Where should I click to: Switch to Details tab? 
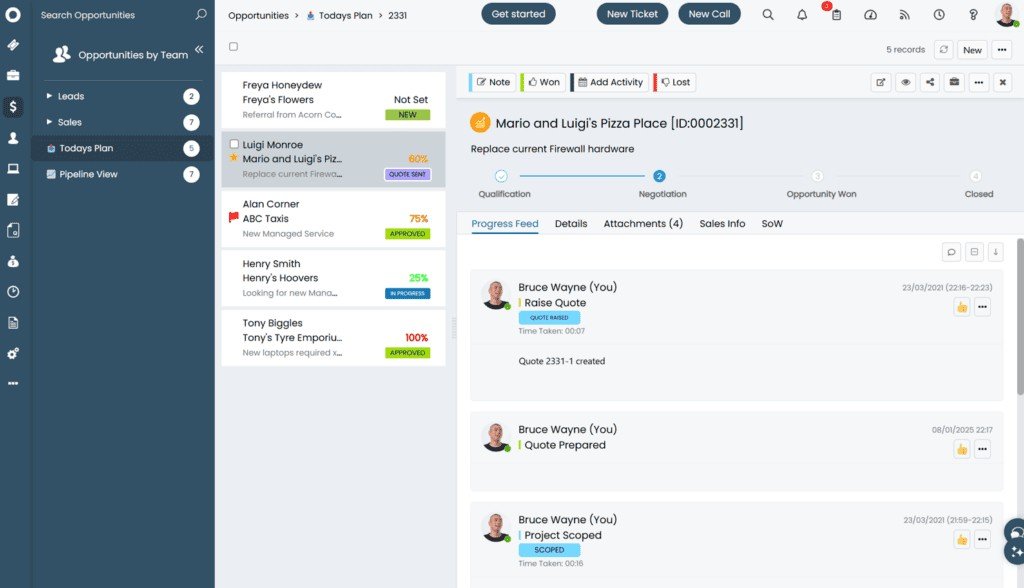(x=571, y=223)
